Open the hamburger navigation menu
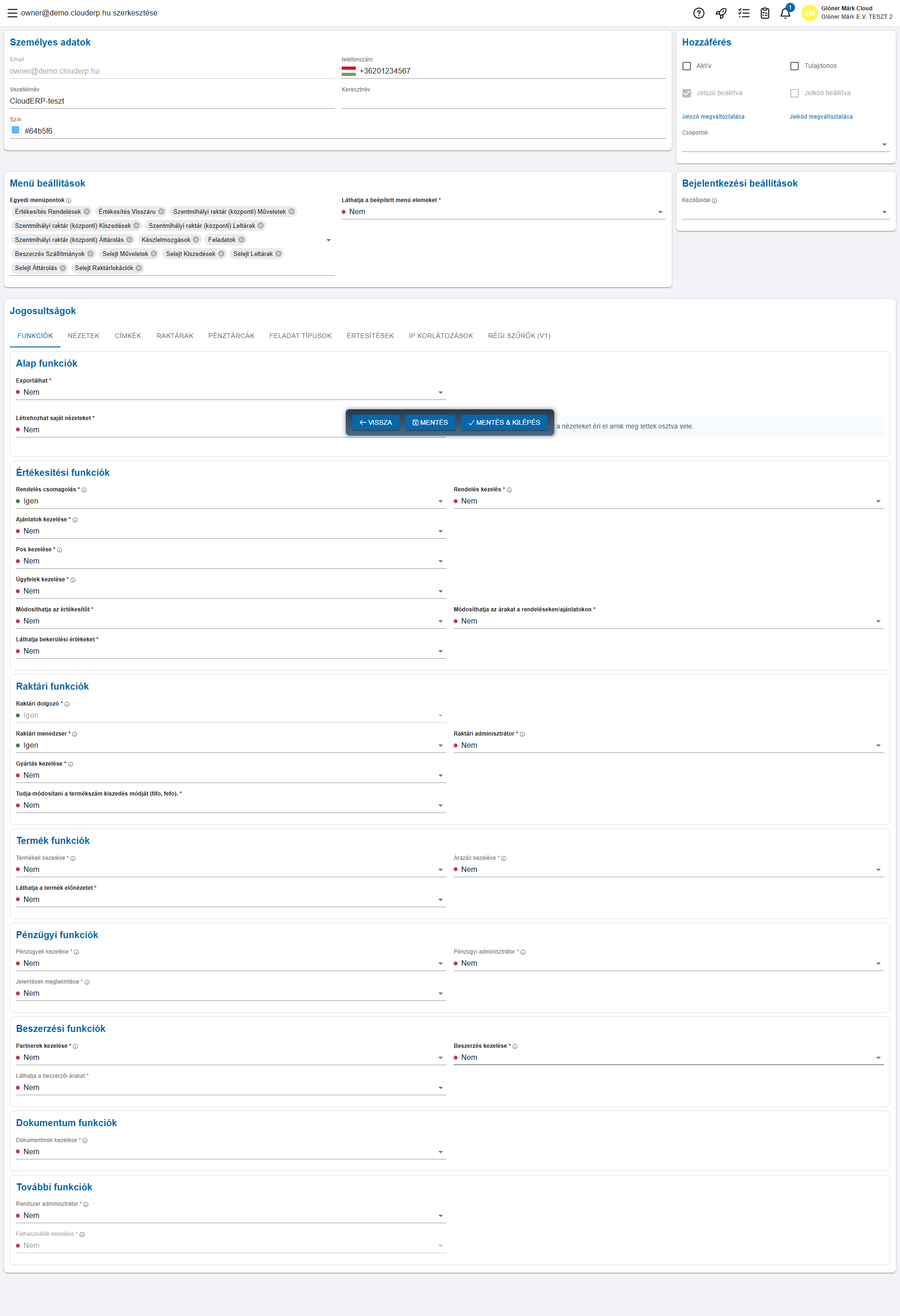 click(x=12, y=13)
